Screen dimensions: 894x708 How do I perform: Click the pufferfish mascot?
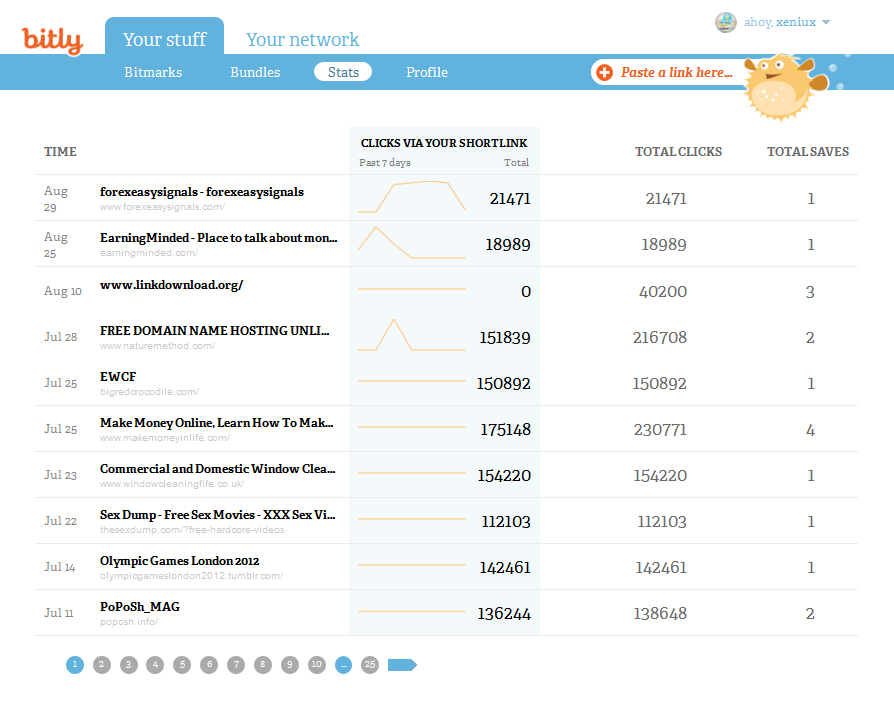(780, 88)
